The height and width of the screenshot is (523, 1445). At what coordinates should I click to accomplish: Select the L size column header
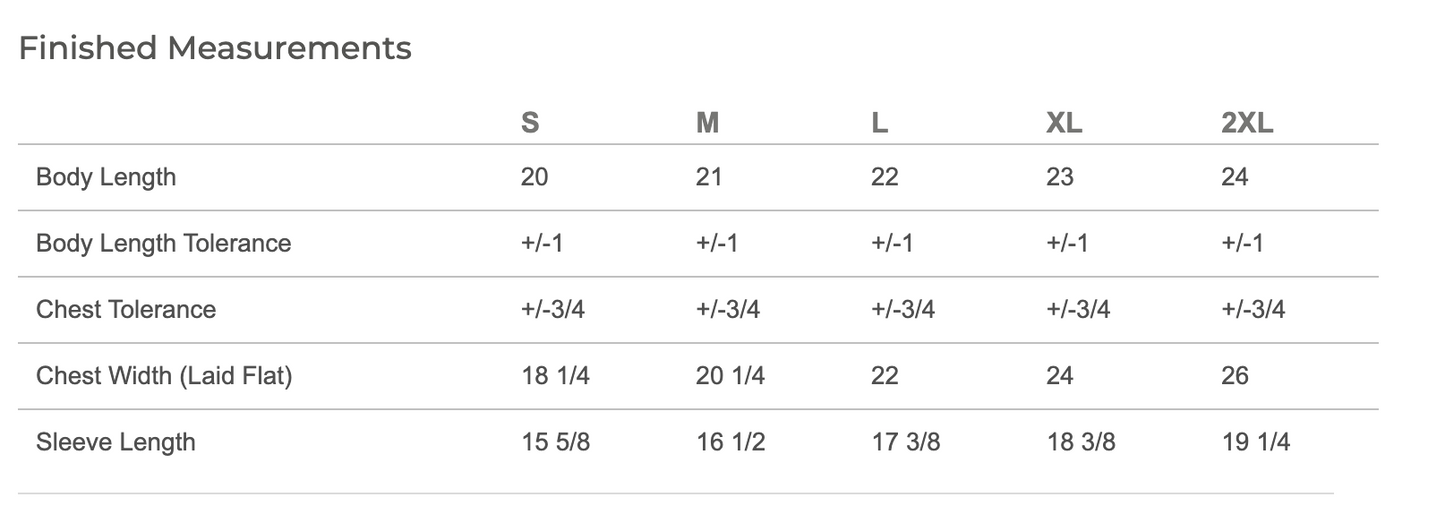point(879,123)
